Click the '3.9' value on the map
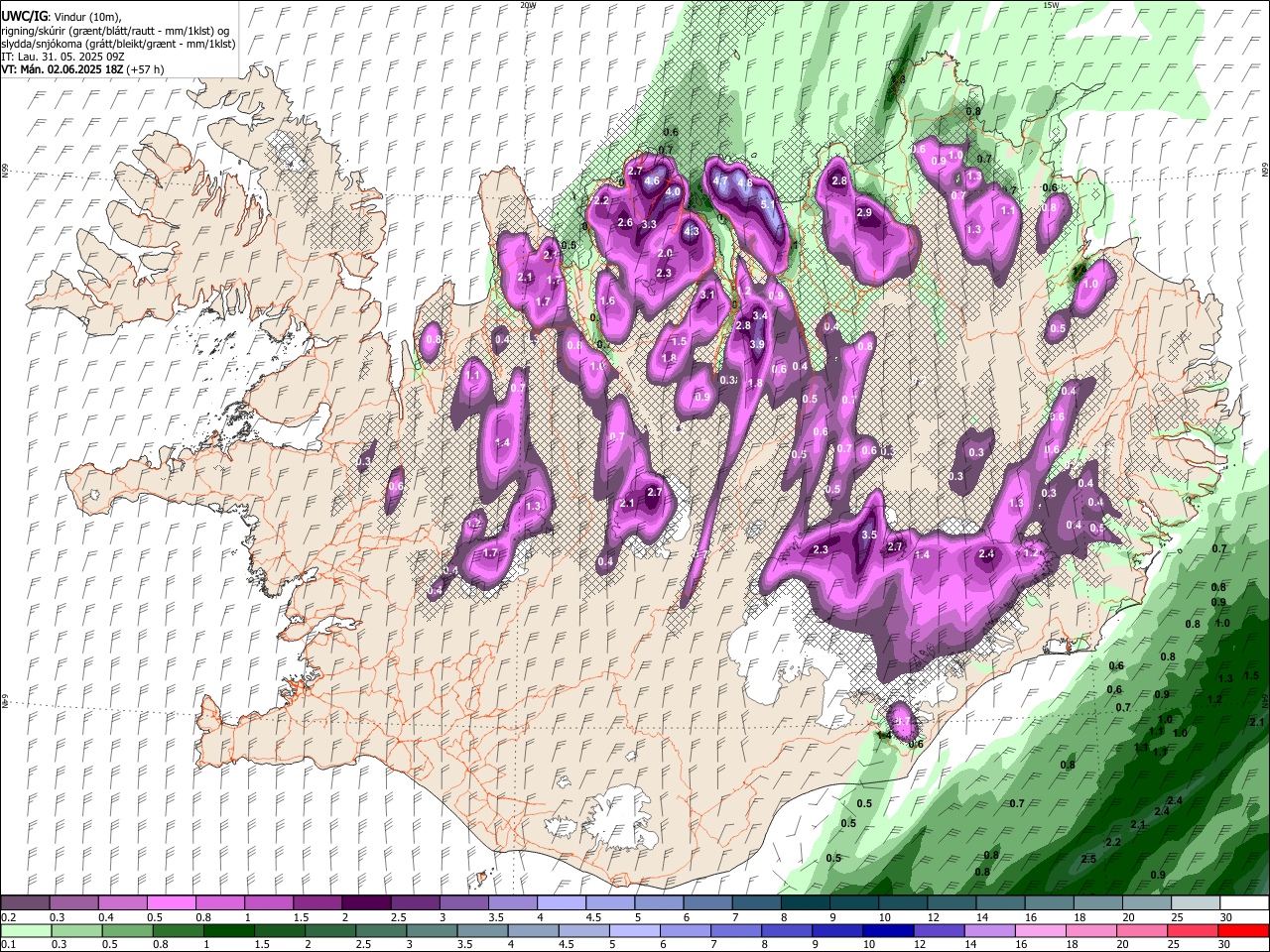1270x952 pixels. pyautogui.click(x=757, y=345)
